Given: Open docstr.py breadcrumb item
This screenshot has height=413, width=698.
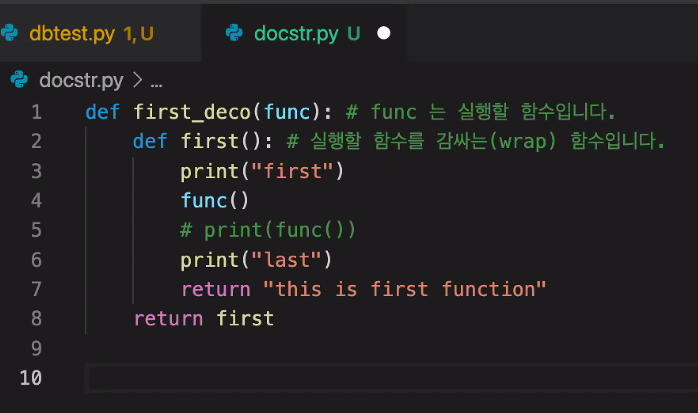Looking at the screenshot, I should [81, 81].
